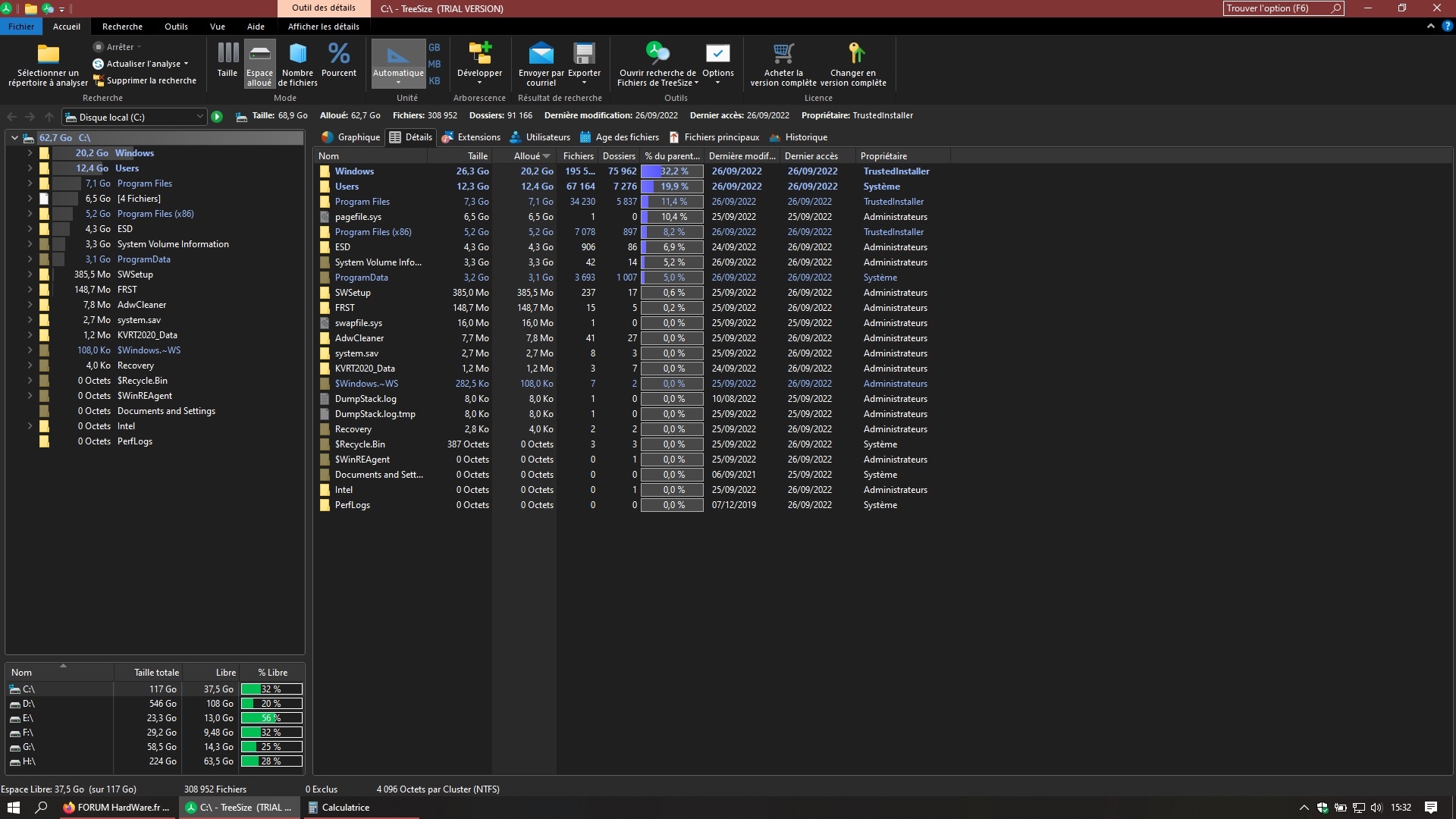Expand the ProgramData tree node
Screen dimensions: 1456x819
pos(30,259)
